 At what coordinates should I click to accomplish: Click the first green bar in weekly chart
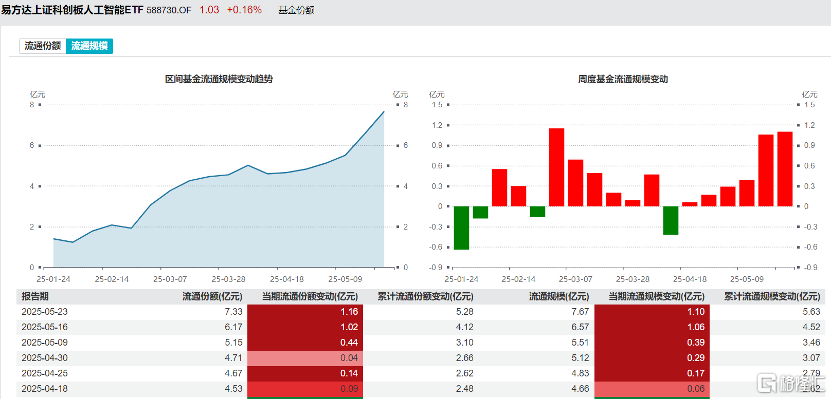point(461,228)
